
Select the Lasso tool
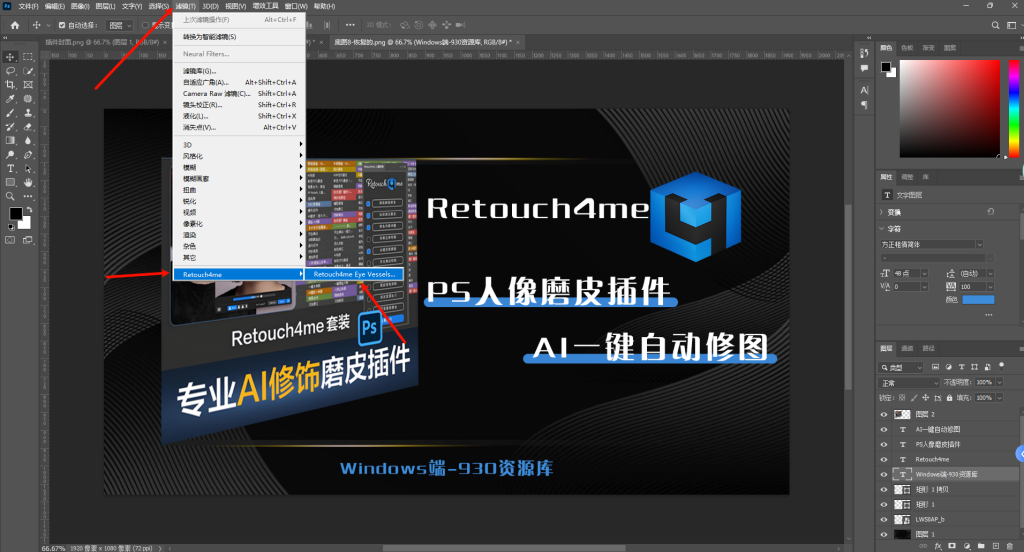pyautogui.click(x=10, y=71)
